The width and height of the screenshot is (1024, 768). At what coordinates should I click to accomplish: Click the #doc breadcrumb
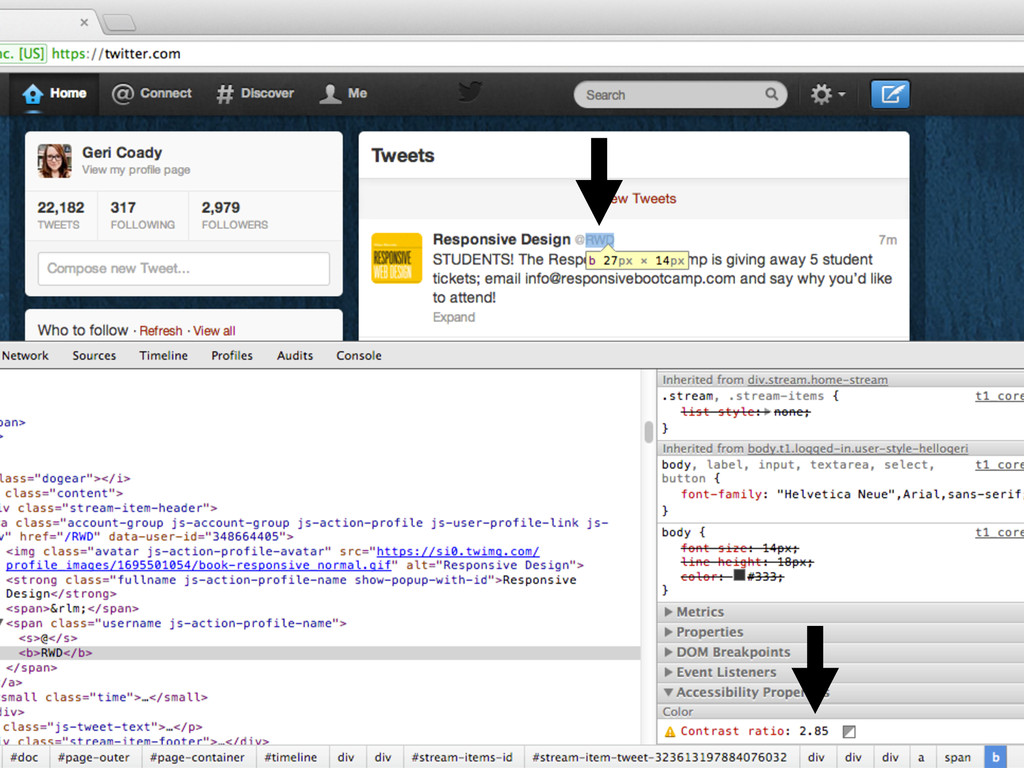24,758
